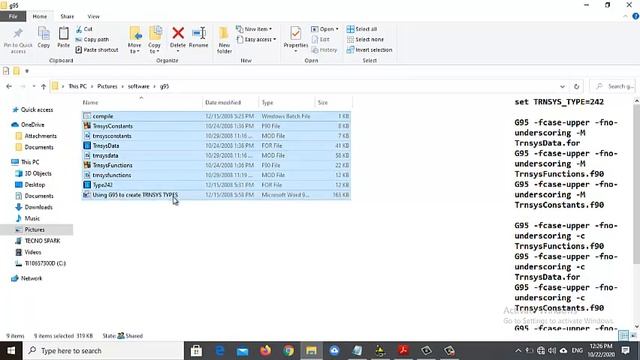Open 3D Objects in navigation pane

(34, 173)
